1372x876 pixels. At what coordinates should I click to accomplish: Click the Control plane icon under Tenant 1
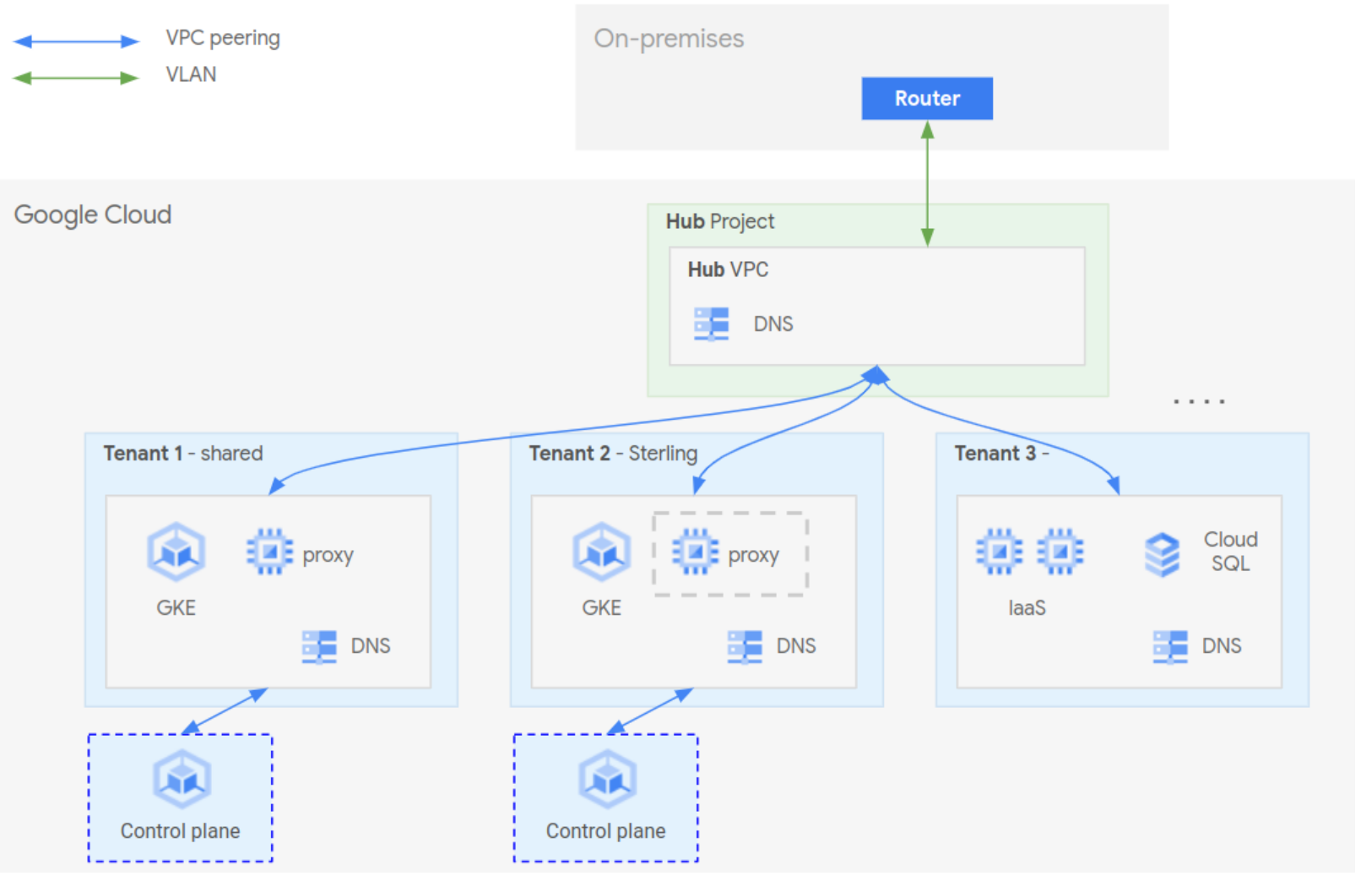(182, 779)
